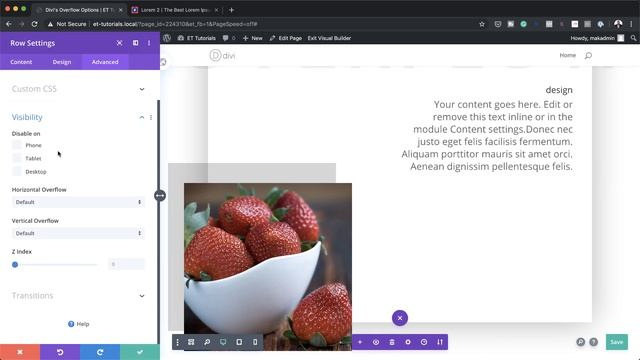Click the search icon beside Save
The image size is (640, 360).
580,342
